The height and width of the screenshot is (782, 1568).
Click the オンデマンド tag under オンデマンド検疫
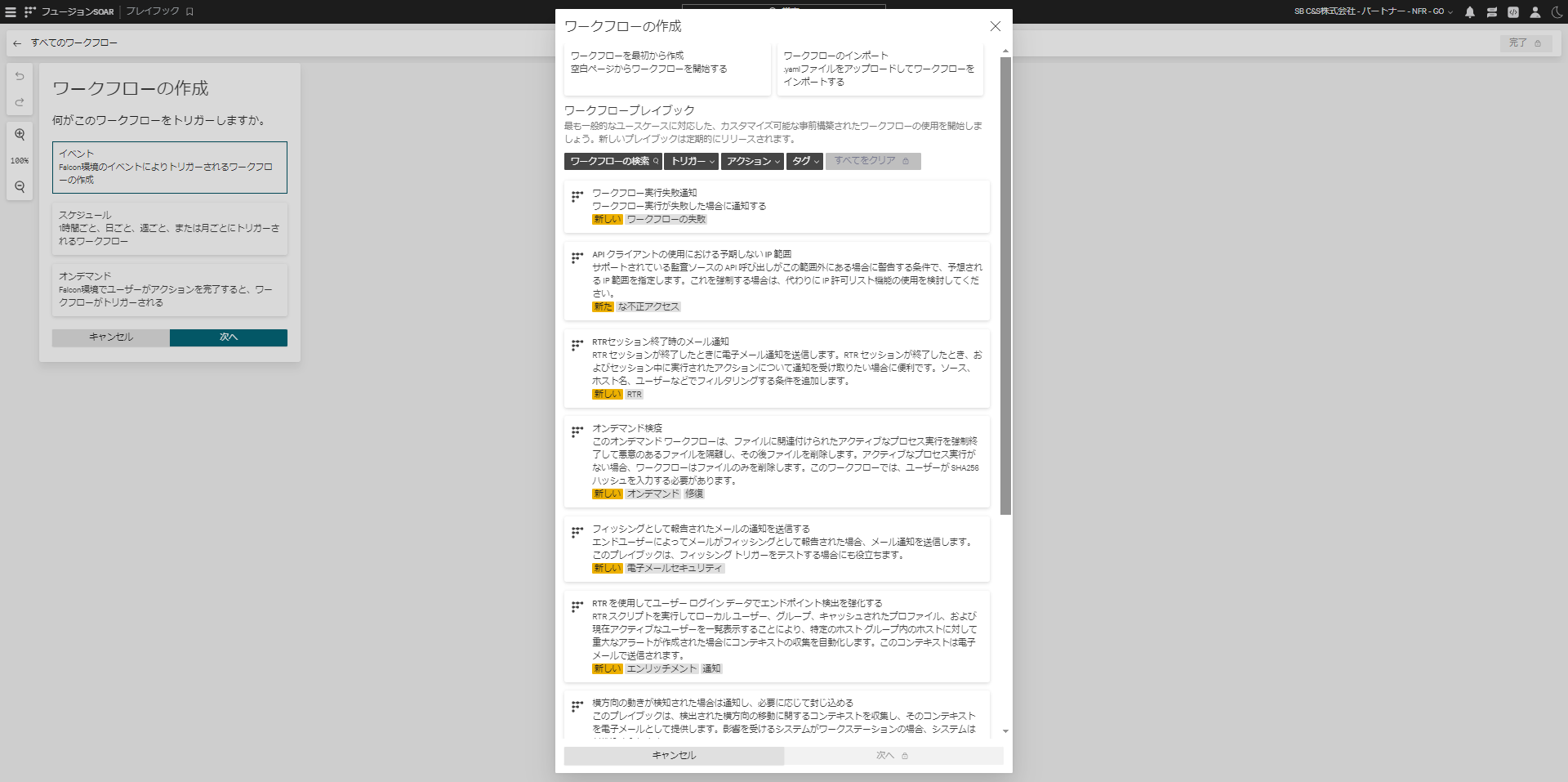[x=653, y=494]
